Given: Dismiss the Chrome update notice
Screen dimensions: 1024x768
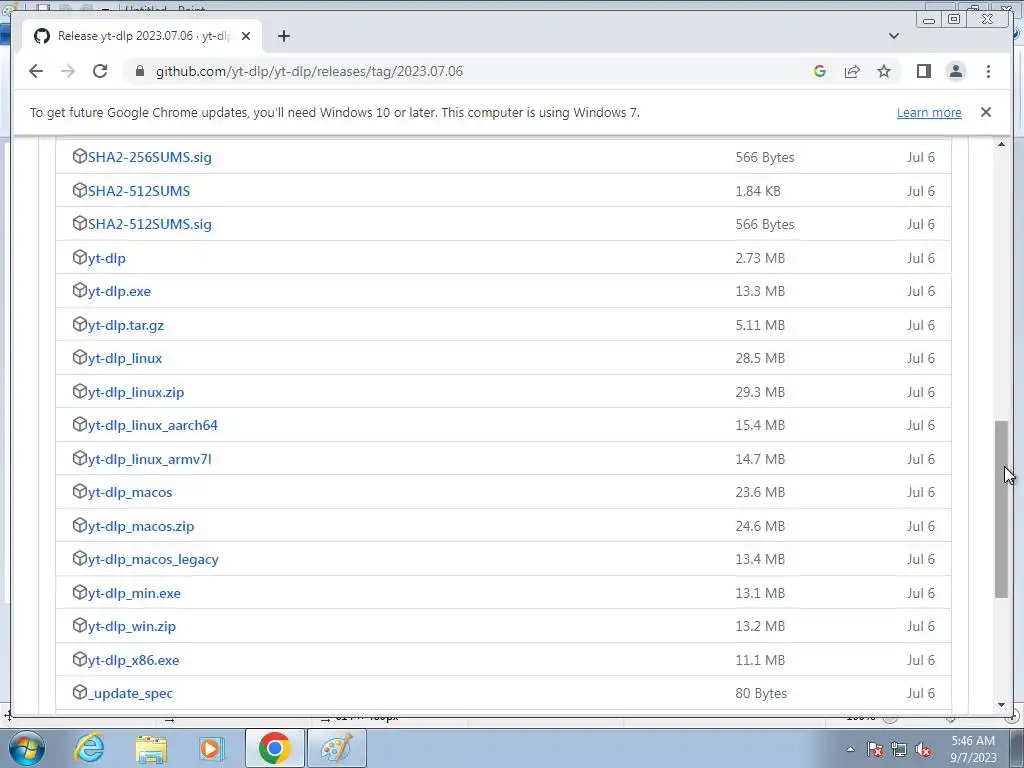Looking at the screenshot, I should [985, 112].
